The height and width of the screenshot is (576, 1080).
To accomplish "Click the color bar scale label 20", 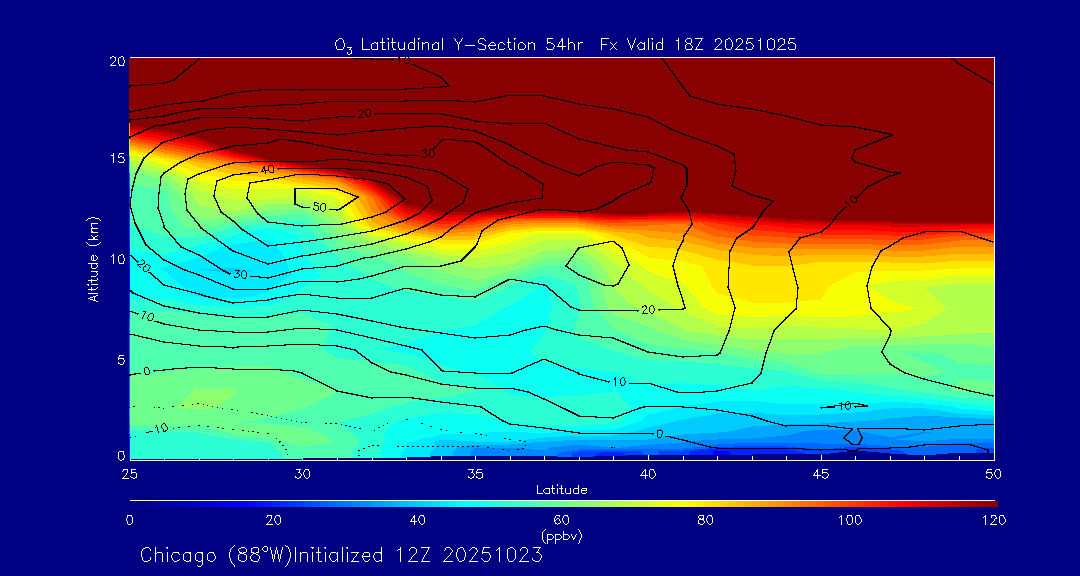I will (273, 520).
